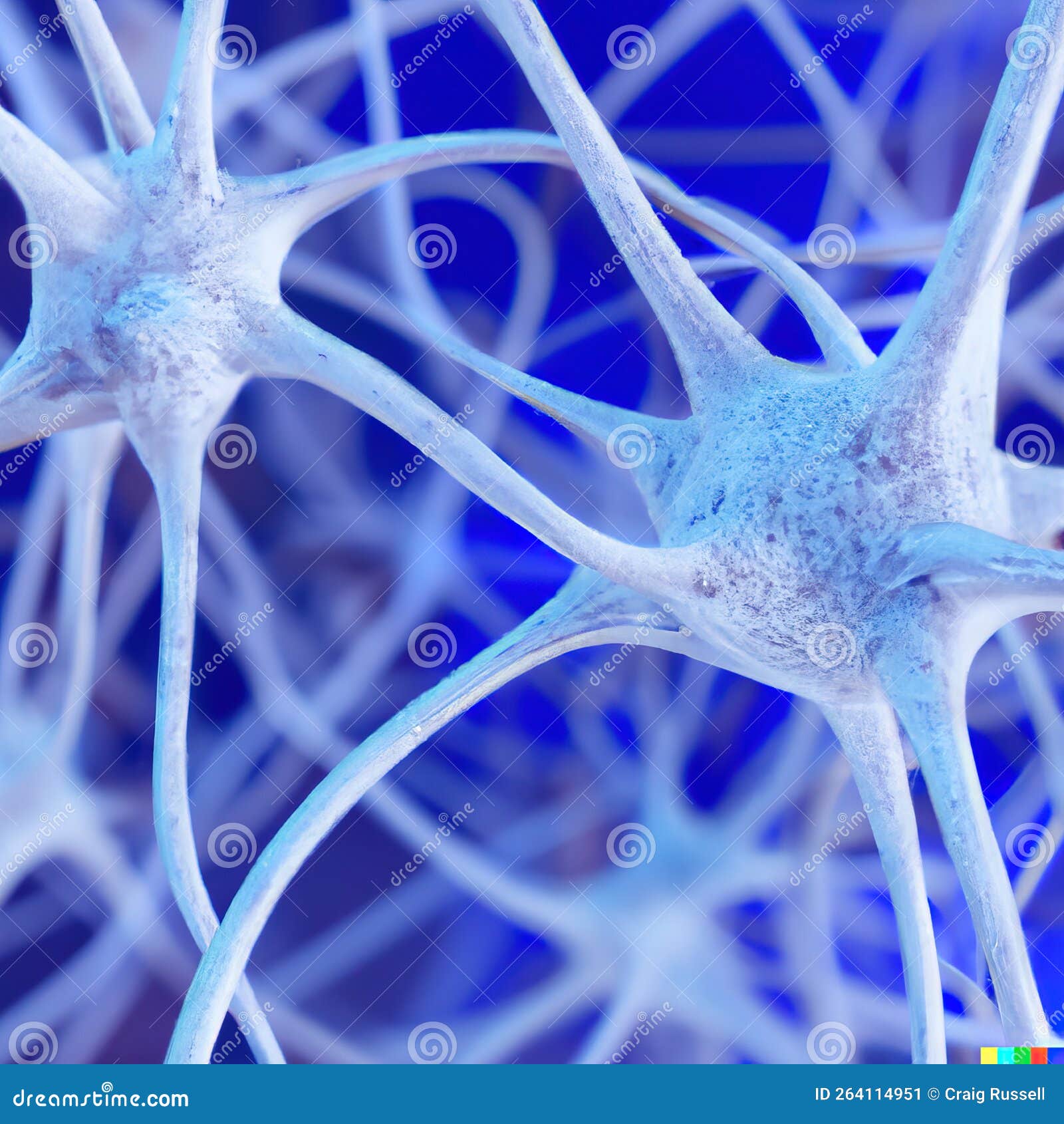Select the ID 264114951 text
This screenshot has height=1124, width=1064.
click(x=866, y=1093)
